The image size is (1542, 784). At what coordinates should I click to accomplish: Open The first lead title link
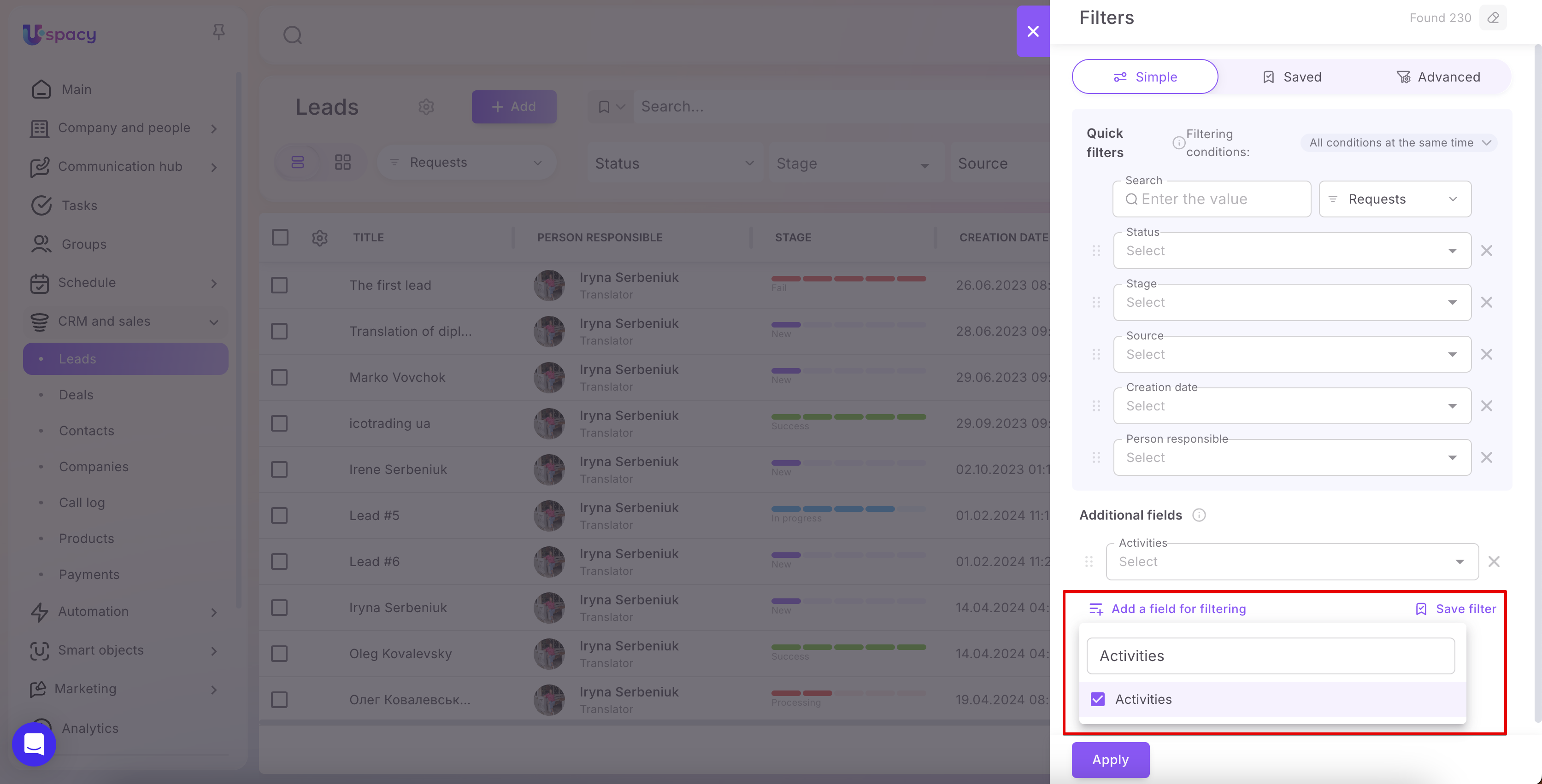tap(390, 286)
